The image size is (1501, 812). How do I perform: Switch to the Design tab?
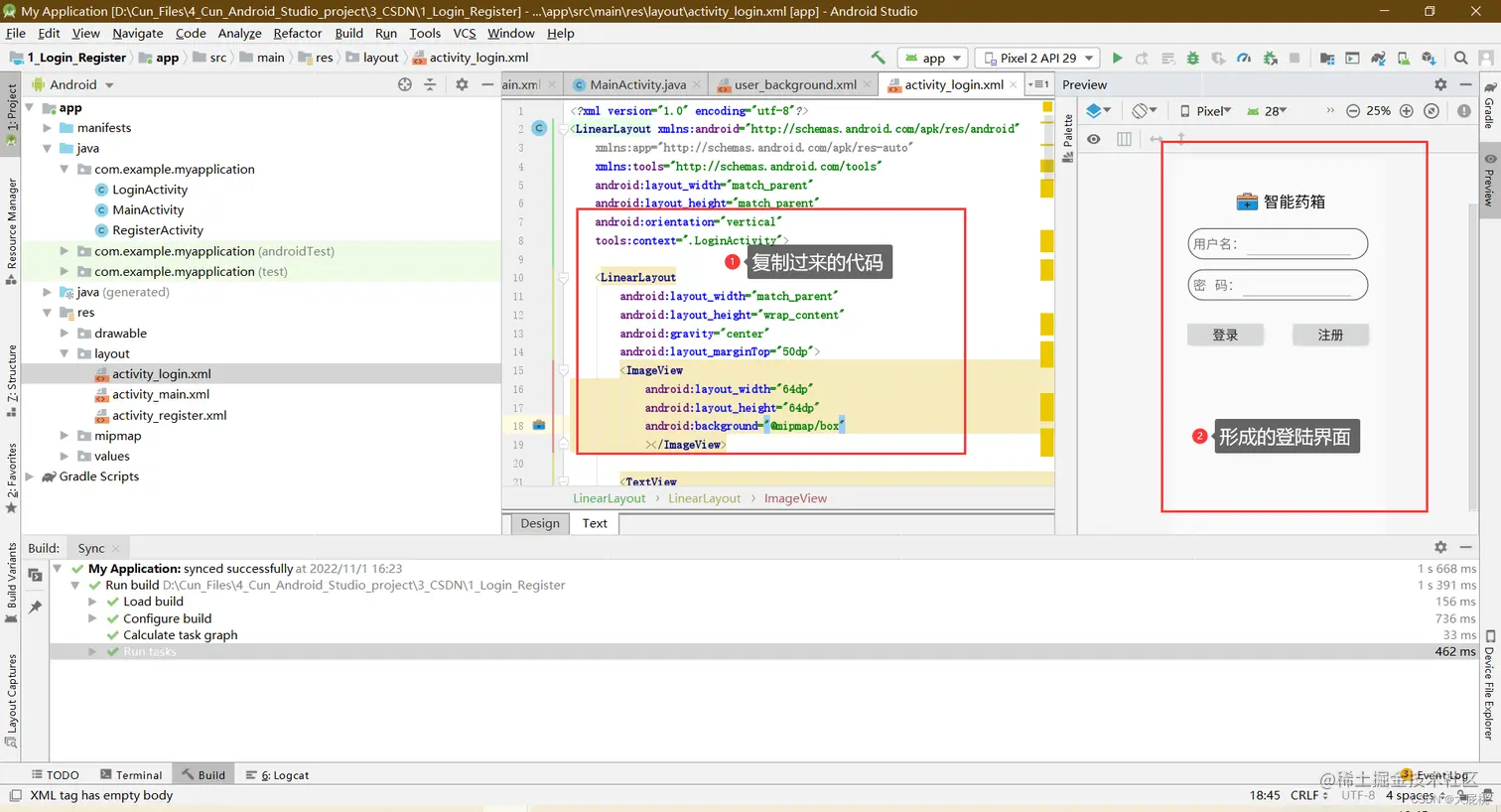click(x=540, y=523)
